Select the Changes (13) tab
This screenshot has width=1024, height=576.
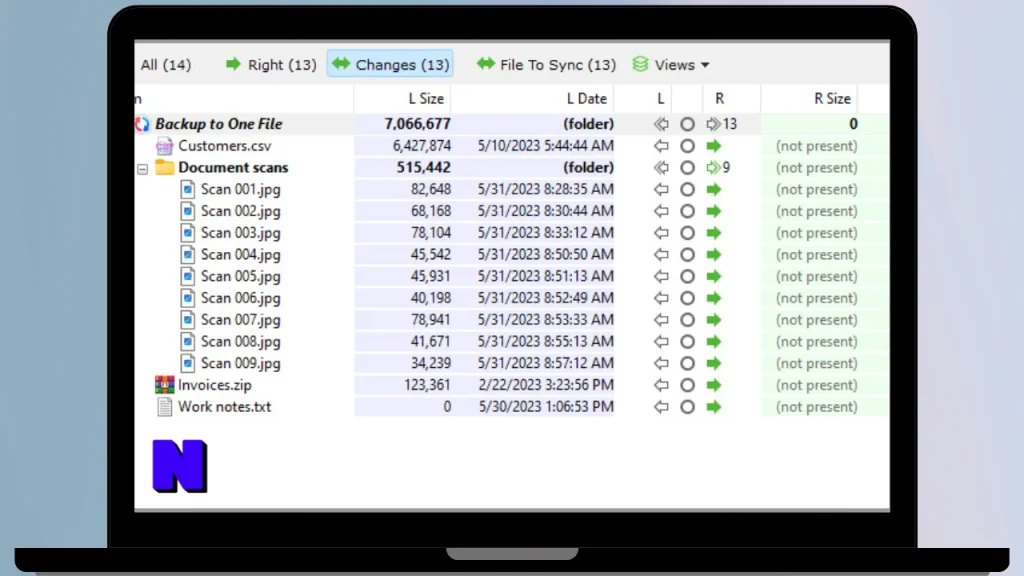391,65
